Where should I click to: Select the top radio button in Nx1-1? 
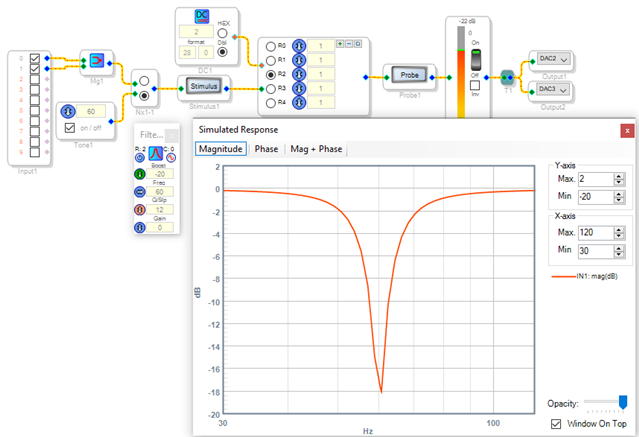coord(144,81)
